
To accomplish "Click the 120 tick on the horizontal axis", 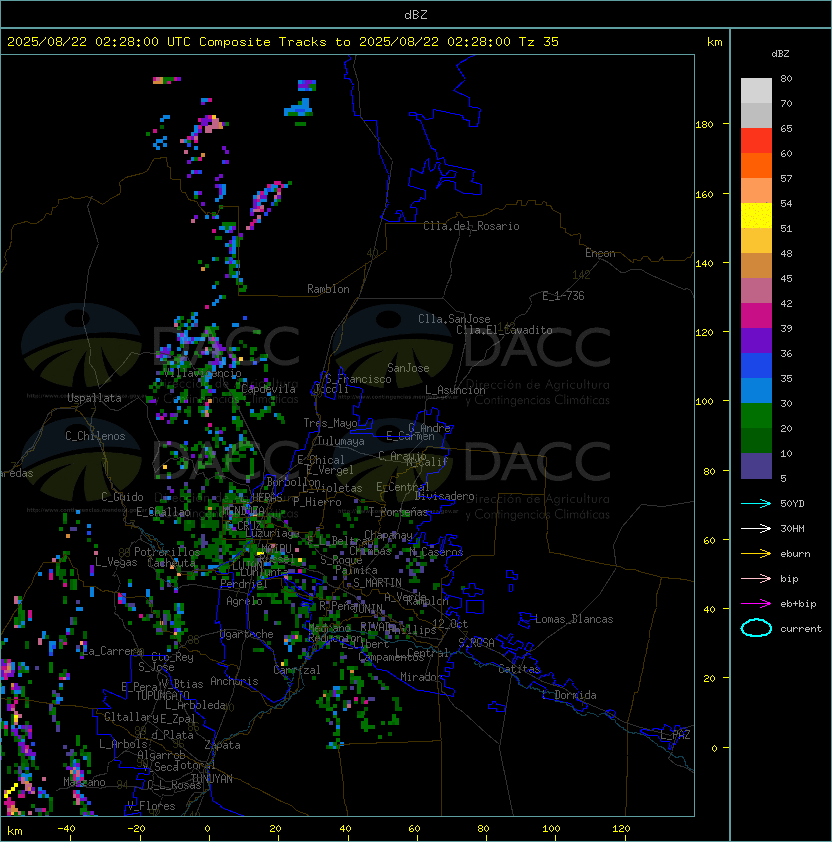I will 621,829.
